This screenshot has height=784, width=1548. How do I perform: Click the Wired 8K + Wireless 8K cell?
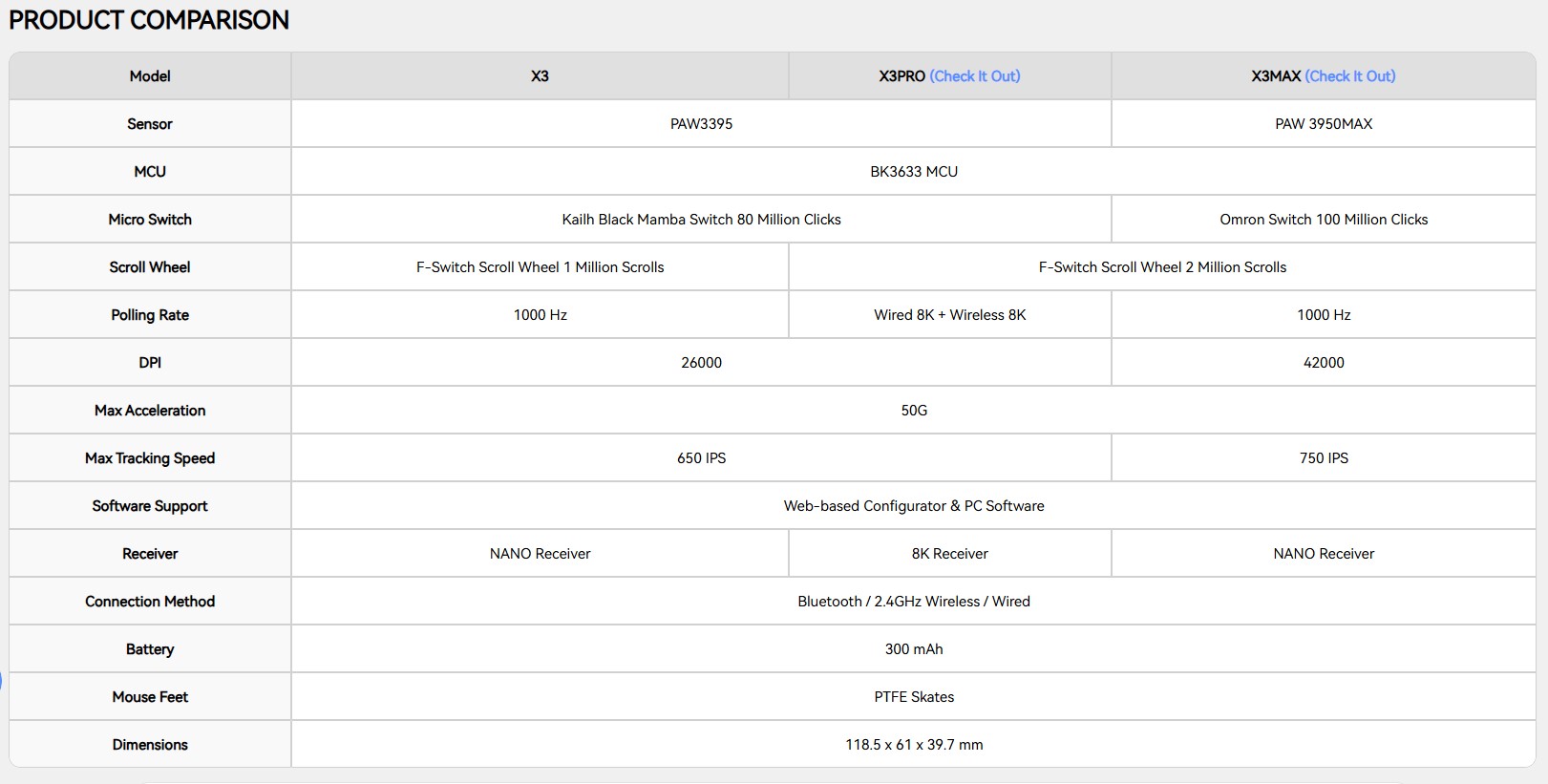950,315
